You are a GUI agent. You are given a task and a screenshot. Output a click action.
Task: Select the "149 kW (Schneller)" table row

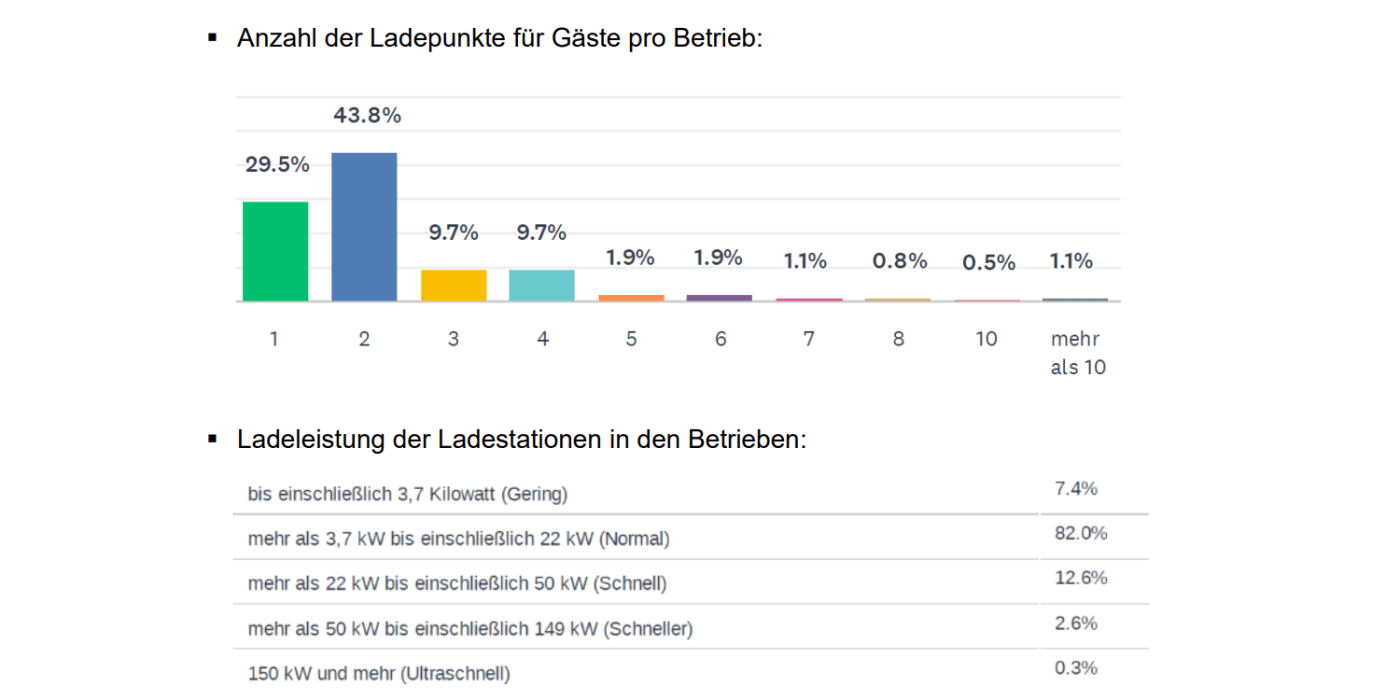click(470, 629)
